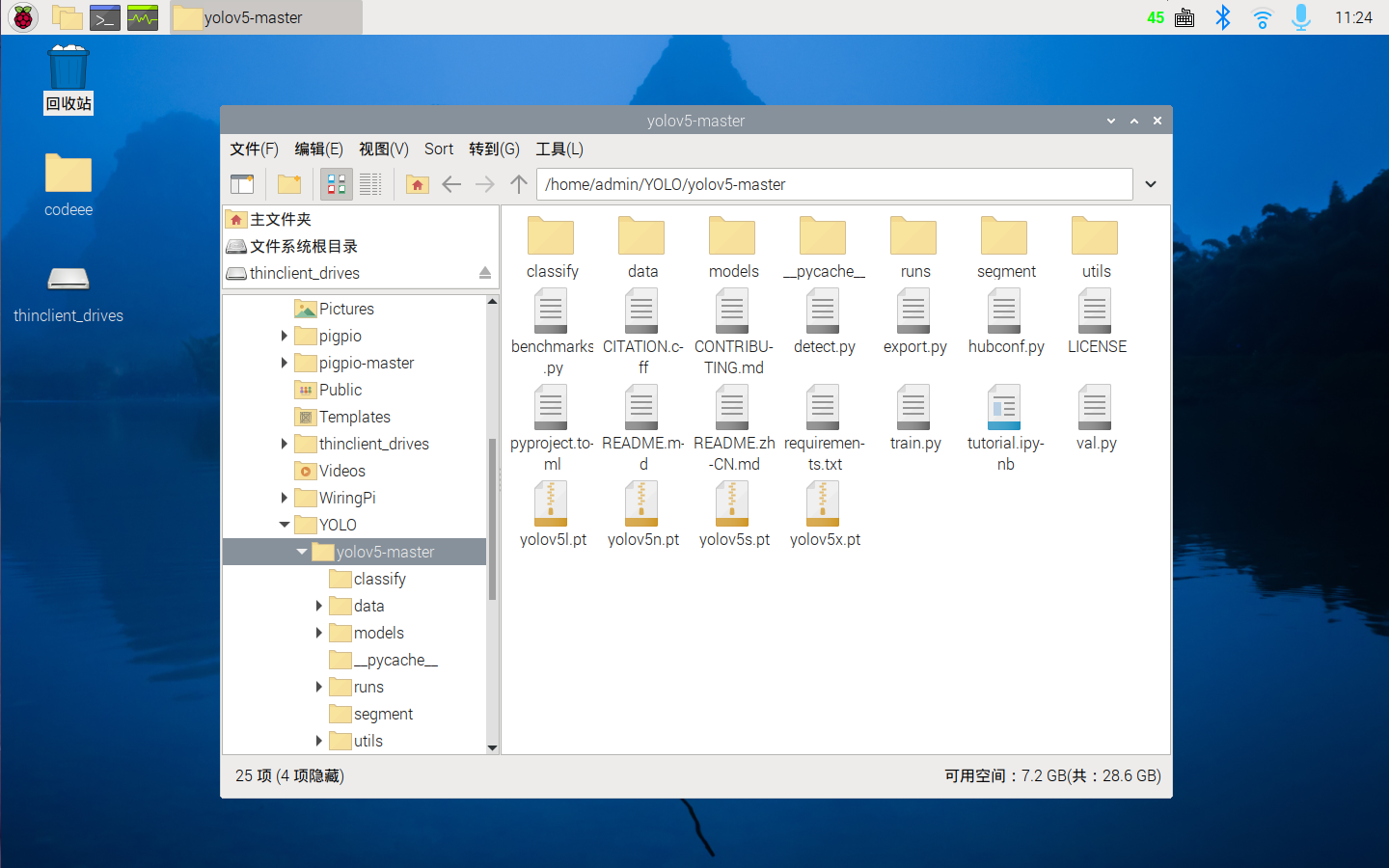Select the segment folder in file pane
The image size is (1389, 868).
click(x=1005, y=248)
